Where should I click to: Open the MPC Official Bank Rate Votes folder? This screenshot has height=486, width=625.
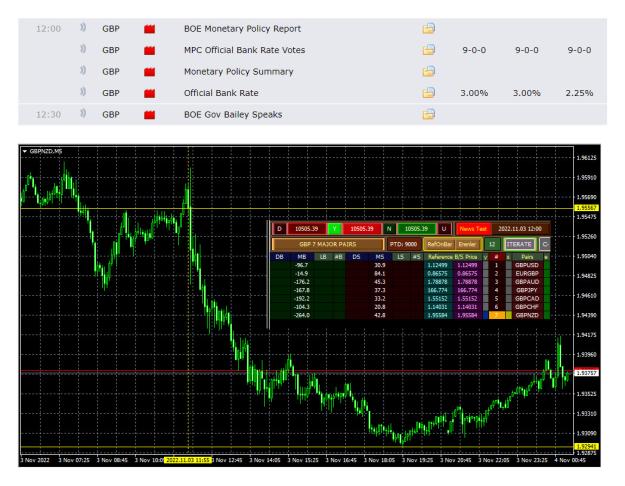(428, 50)
